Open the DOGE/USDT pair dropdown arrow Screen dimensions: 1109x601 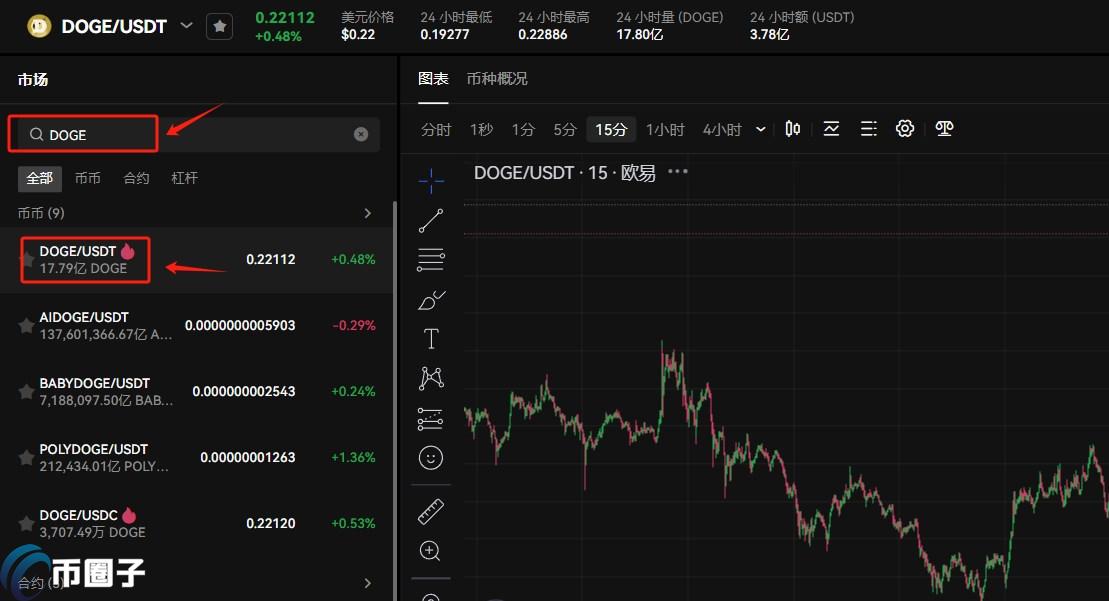pyautogui.click(x=186, y=26)
